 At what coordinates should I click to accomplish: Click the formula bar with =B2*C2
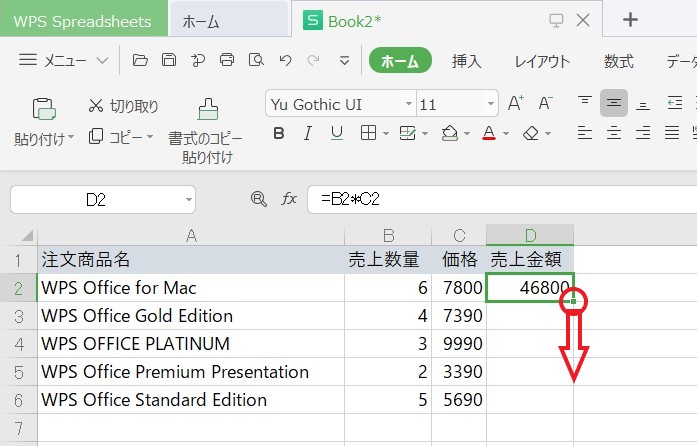502,199
